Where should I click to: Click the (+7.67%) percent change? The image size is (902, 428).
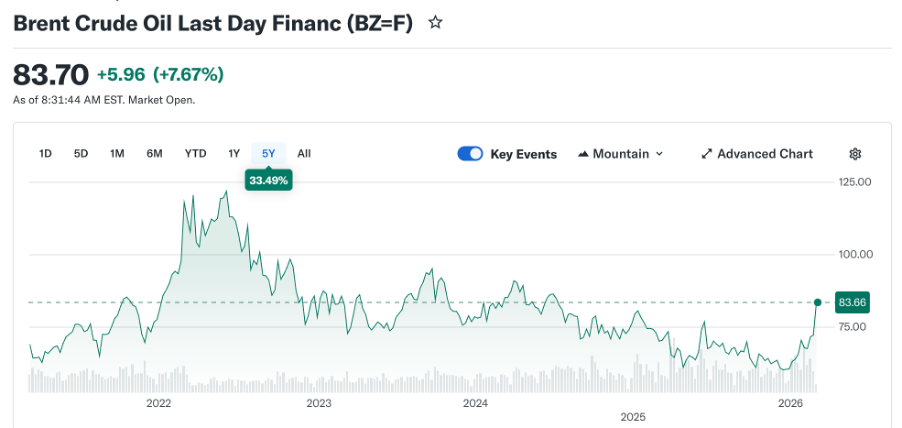(x=188, y=75)
